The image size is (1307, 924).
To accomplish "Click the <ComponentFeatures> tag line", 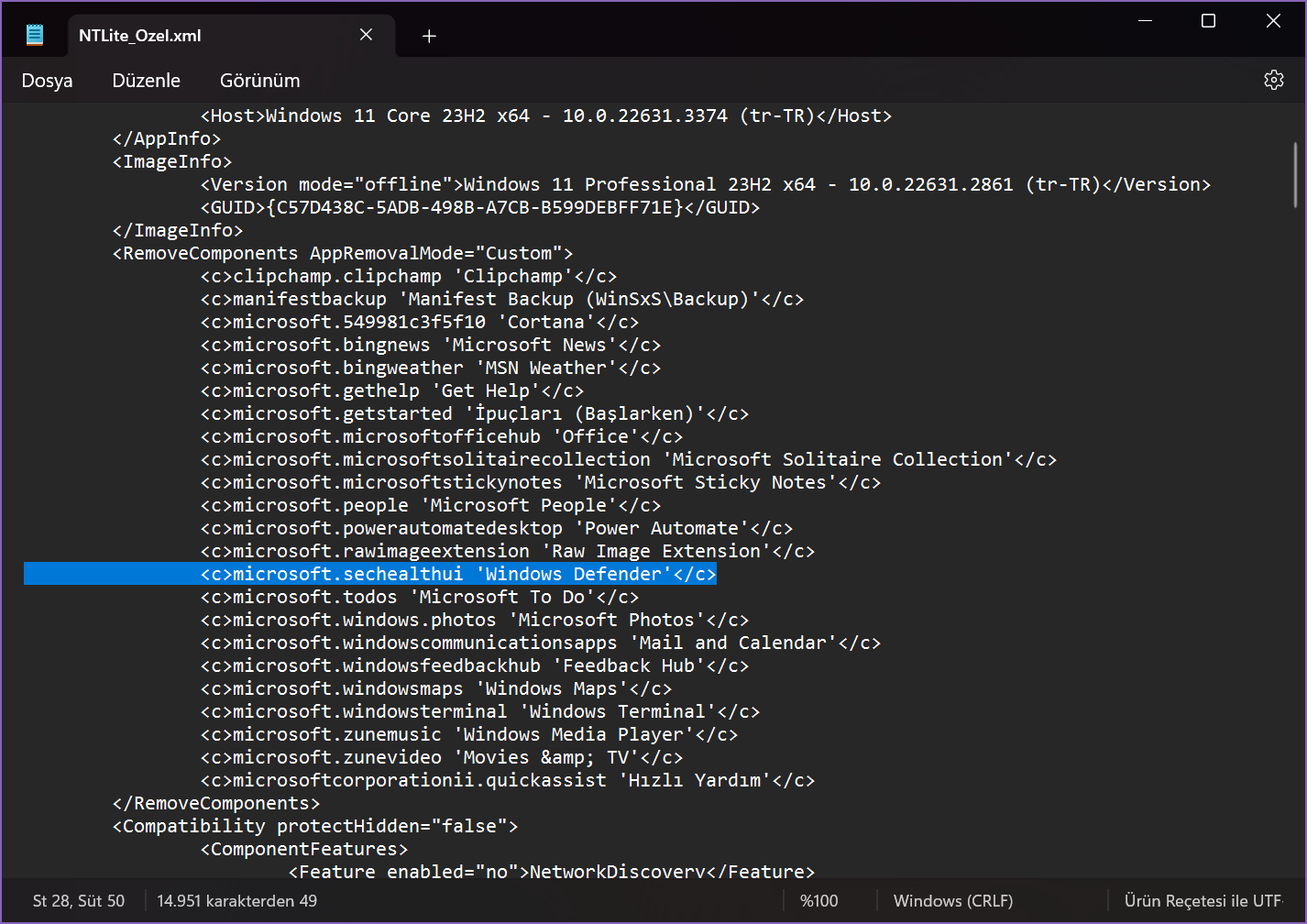I will coord(304,849).
